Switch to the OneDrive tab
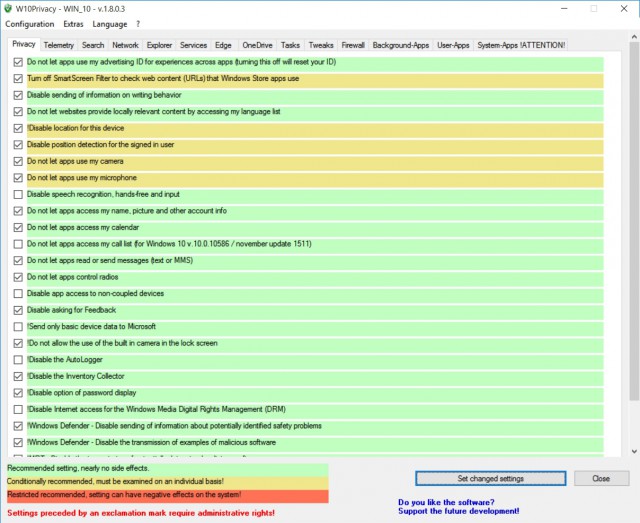 pyautogui.click(x=257, y=45)
